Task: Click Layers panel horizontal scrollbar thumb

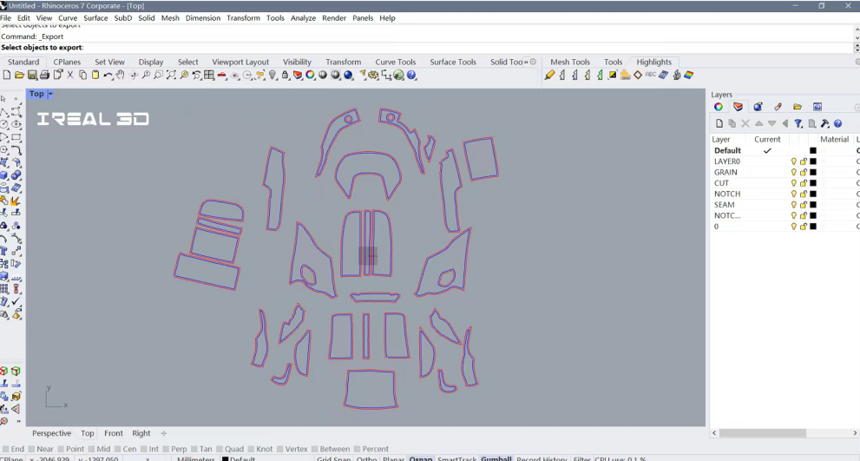Action: click(x=762, y=433)
